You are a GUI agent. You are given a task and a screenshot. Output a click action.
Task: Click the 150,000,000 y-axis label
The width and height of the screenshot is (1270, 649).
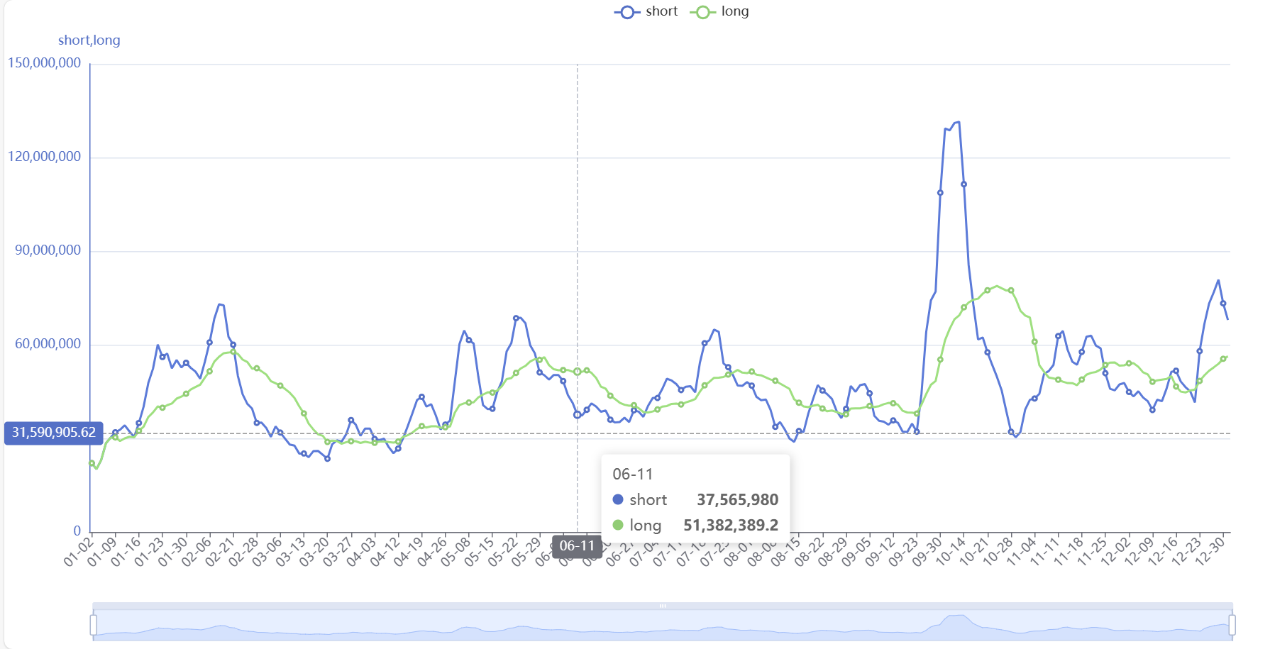click(x=44, y=63)
